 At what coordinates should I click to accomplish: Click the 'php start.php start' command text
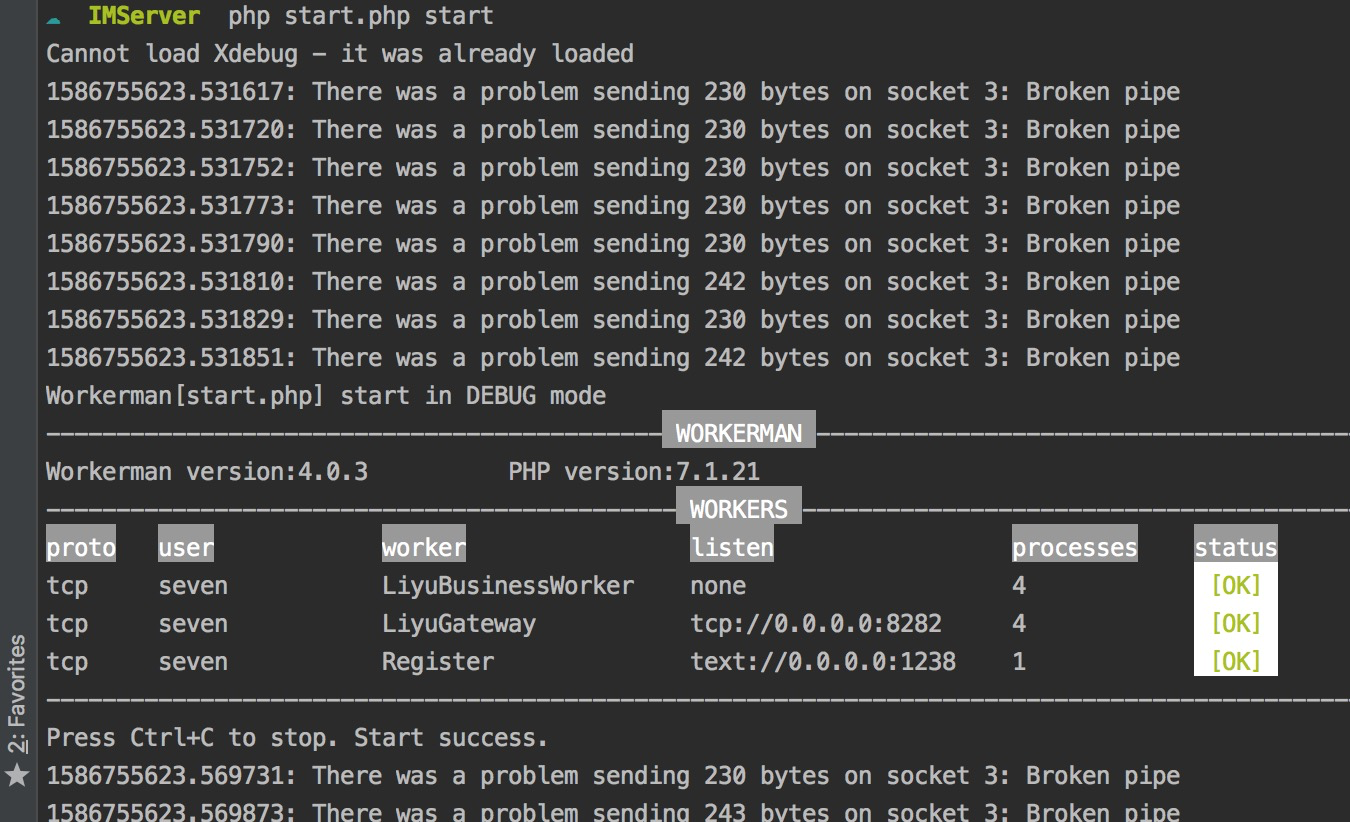(x=360, y=17)
